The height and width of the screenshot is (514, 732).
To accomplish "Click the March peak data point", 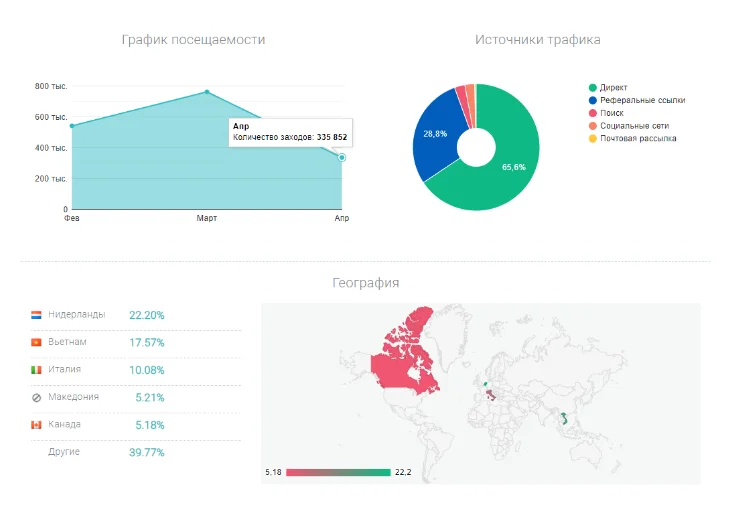I will point(207,92).
